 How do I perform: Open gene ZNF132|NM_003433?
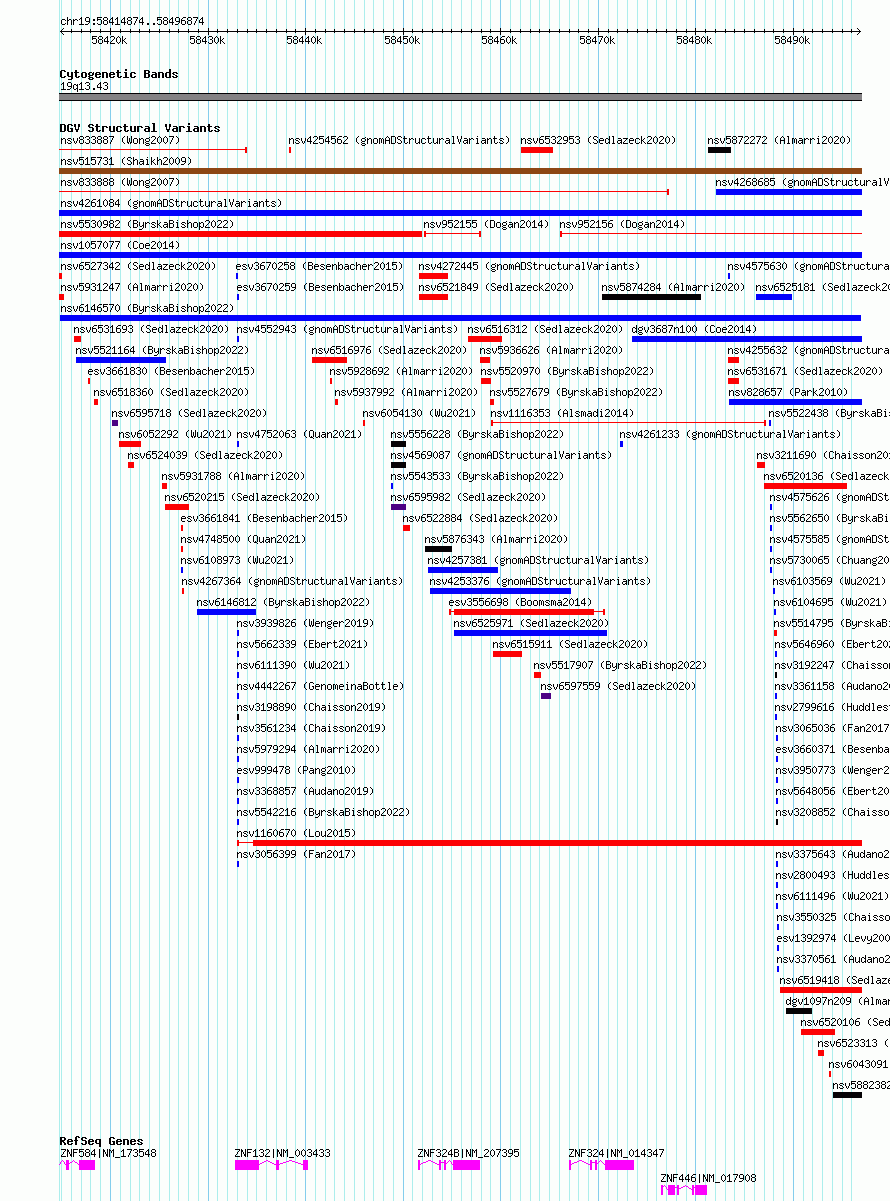point(283,1153)
